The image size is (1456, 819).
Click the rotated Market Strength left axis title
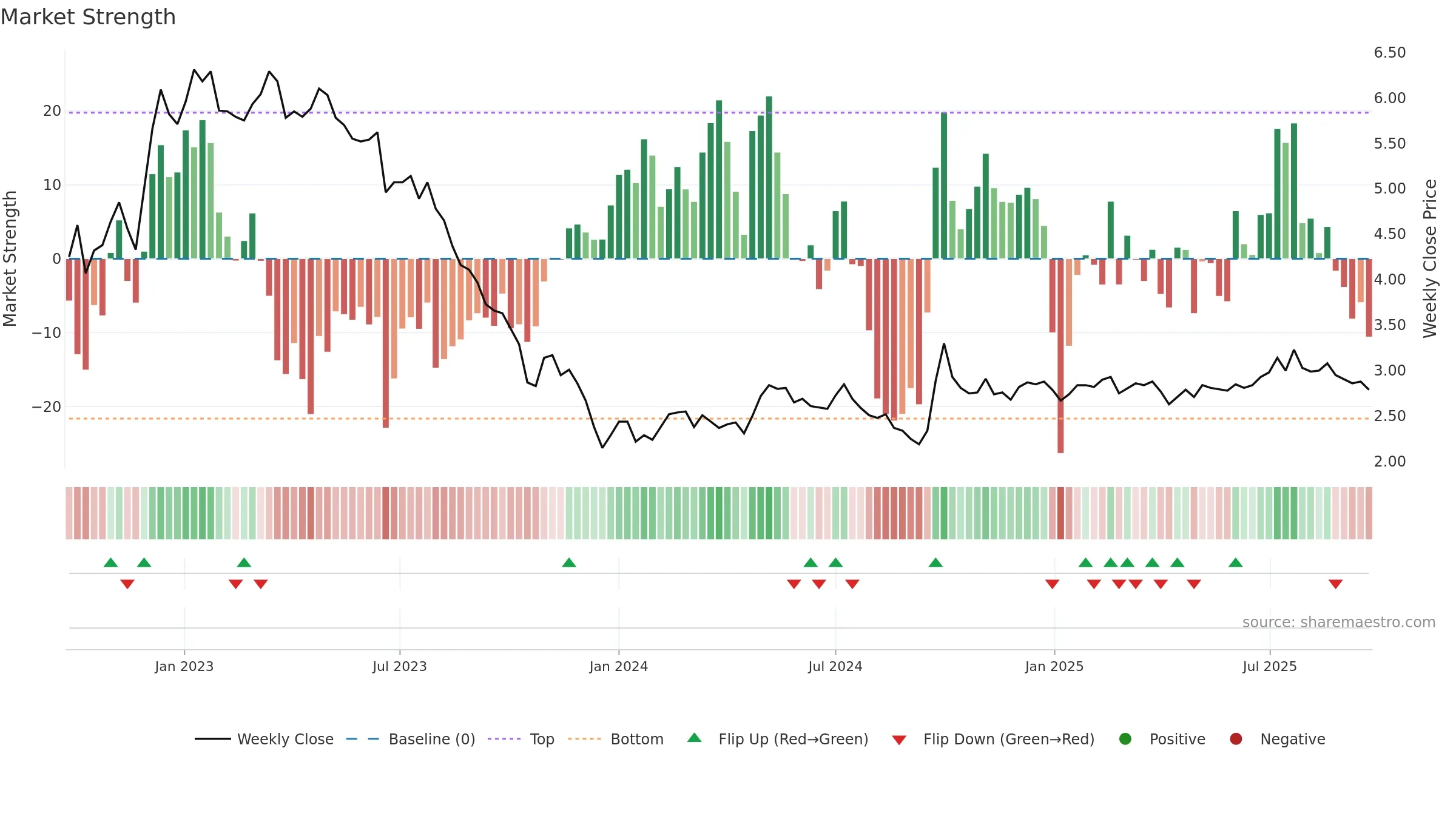coord(10,258)
